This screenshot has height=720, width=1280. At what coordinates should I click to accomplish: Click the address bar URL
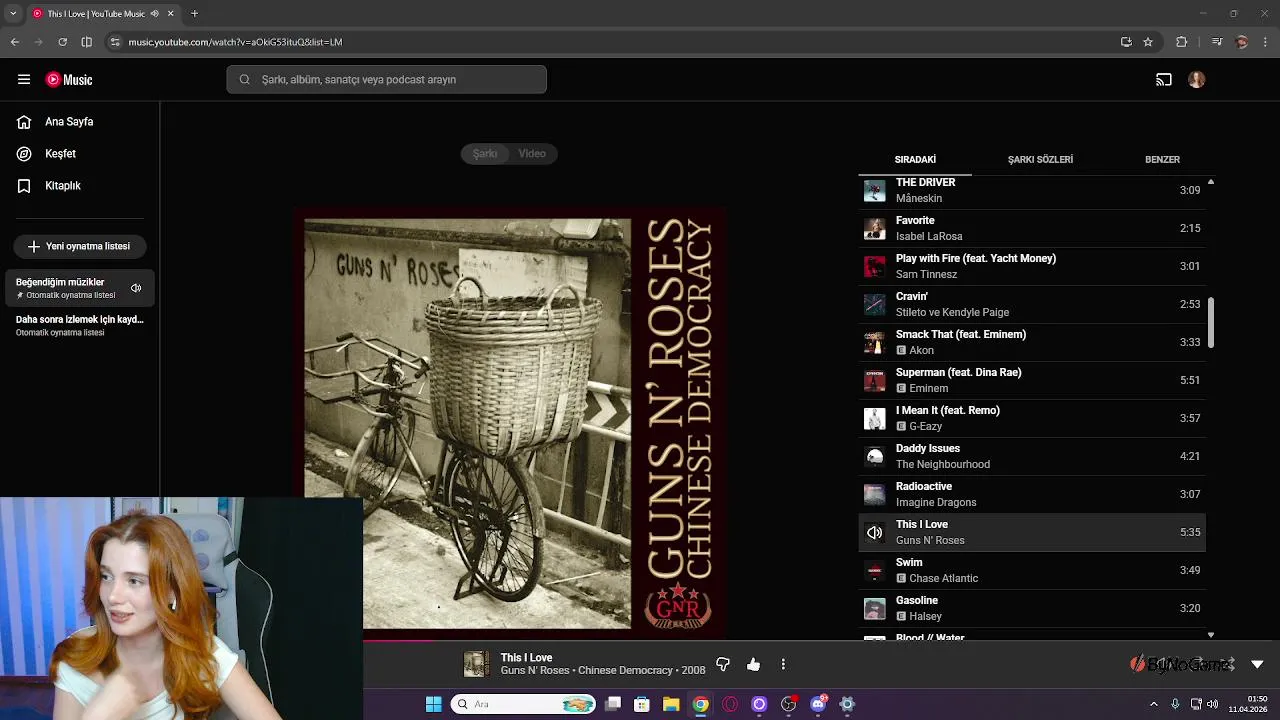coord(235,42)
